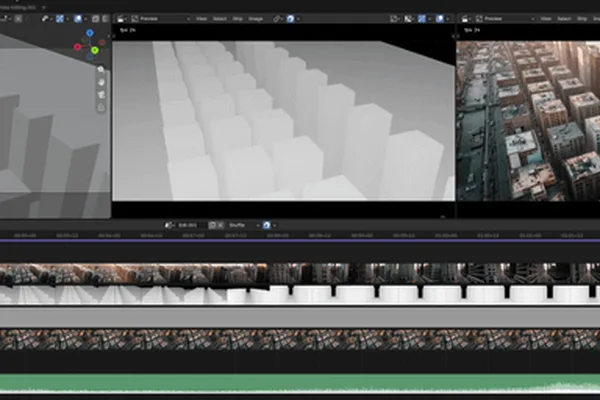The width and height of the screenshot is (600, 400).
Task: Click the hand pan icon in the 3D viewport
Action: (x=101, y=82)
